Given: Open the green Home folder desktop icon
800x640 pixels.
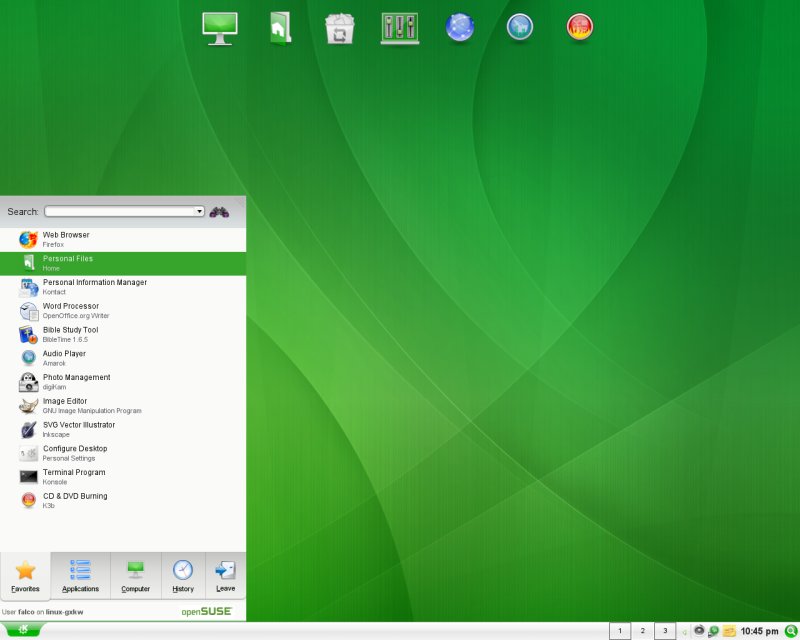Looking at the screenshot, I should [x=280, y=29].
